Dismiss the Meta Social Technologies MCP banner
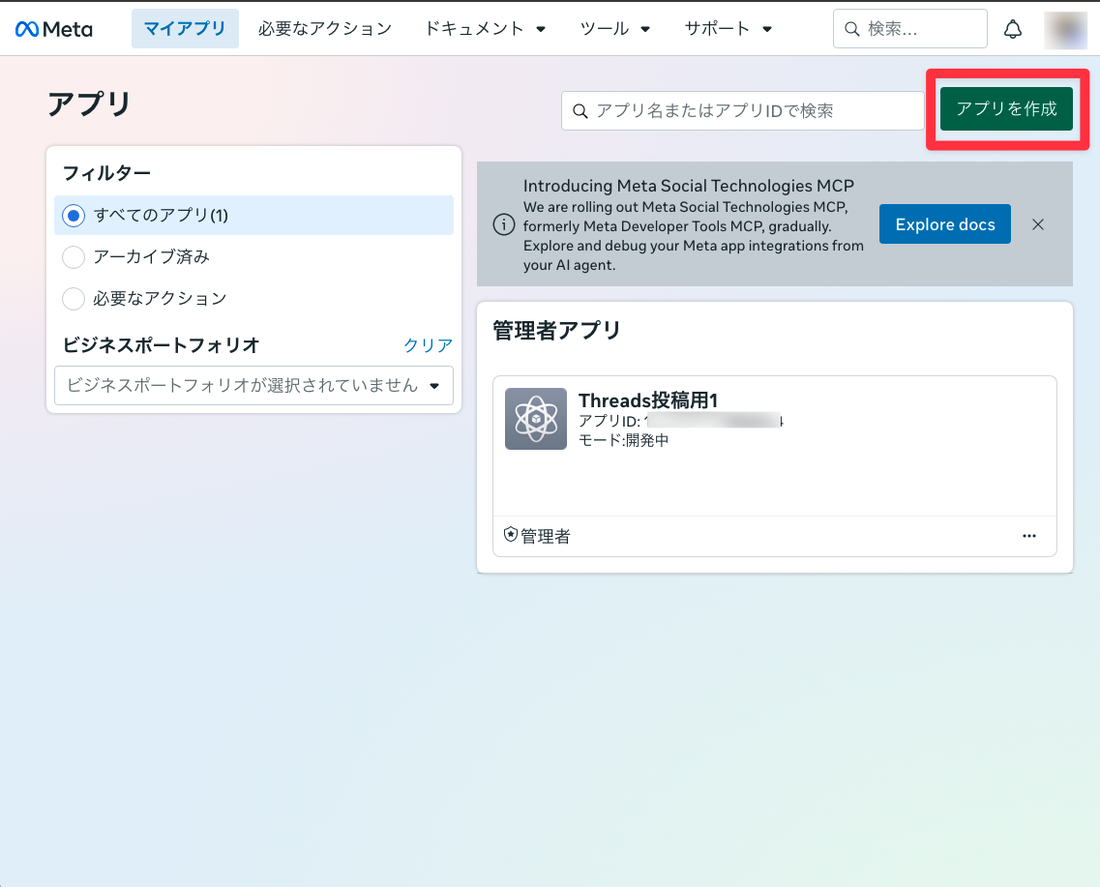Image resolution: width=1100 pixels, height=887 pixels. click(1038, 225)
